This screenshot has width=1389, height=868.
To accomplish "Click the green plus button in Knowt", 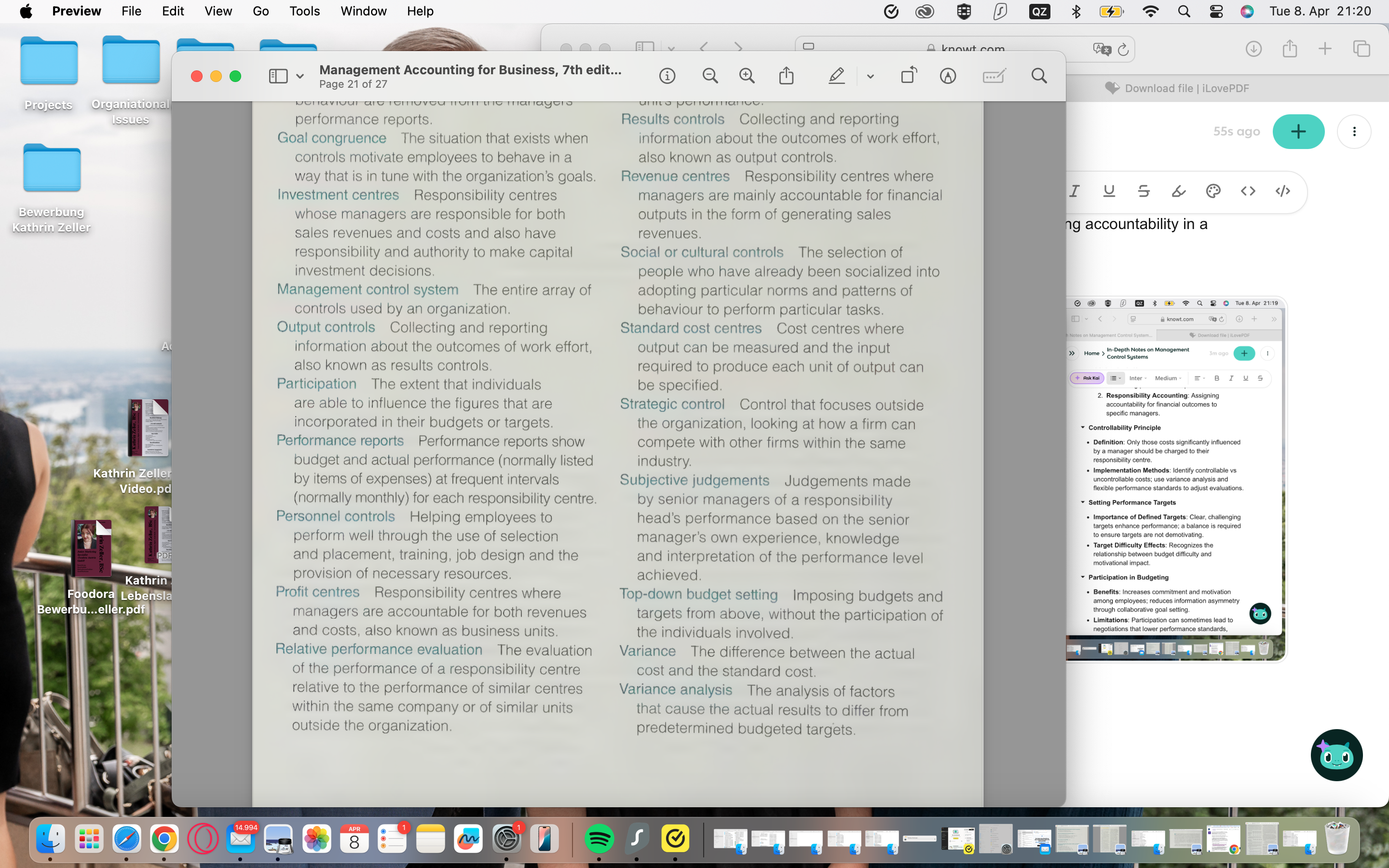I will (x=1298, y=132).
